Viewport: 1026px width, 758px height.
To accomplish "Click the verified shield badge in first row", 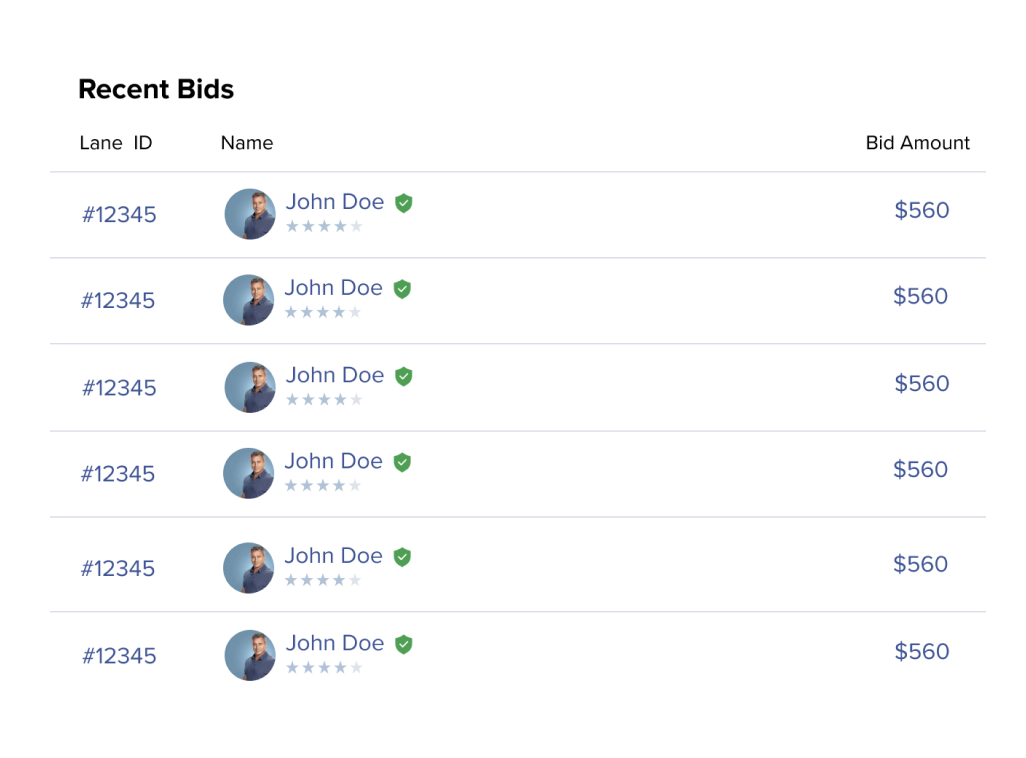I will (404, 203).
